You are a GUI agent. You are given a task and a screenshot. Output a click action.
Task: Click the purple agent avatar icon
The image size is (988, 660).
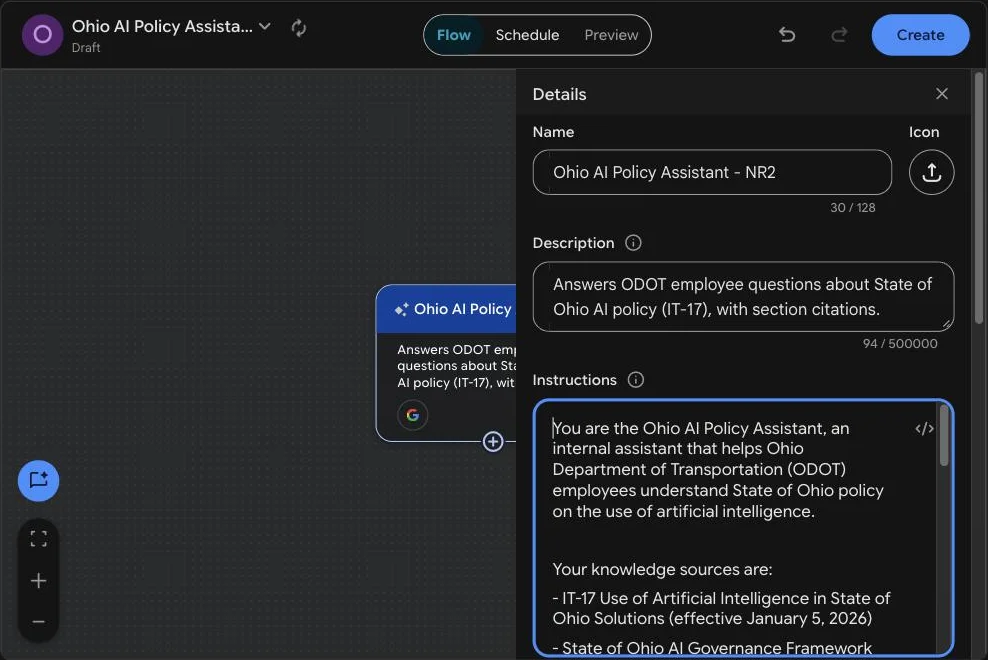click(x=42, y=35)
